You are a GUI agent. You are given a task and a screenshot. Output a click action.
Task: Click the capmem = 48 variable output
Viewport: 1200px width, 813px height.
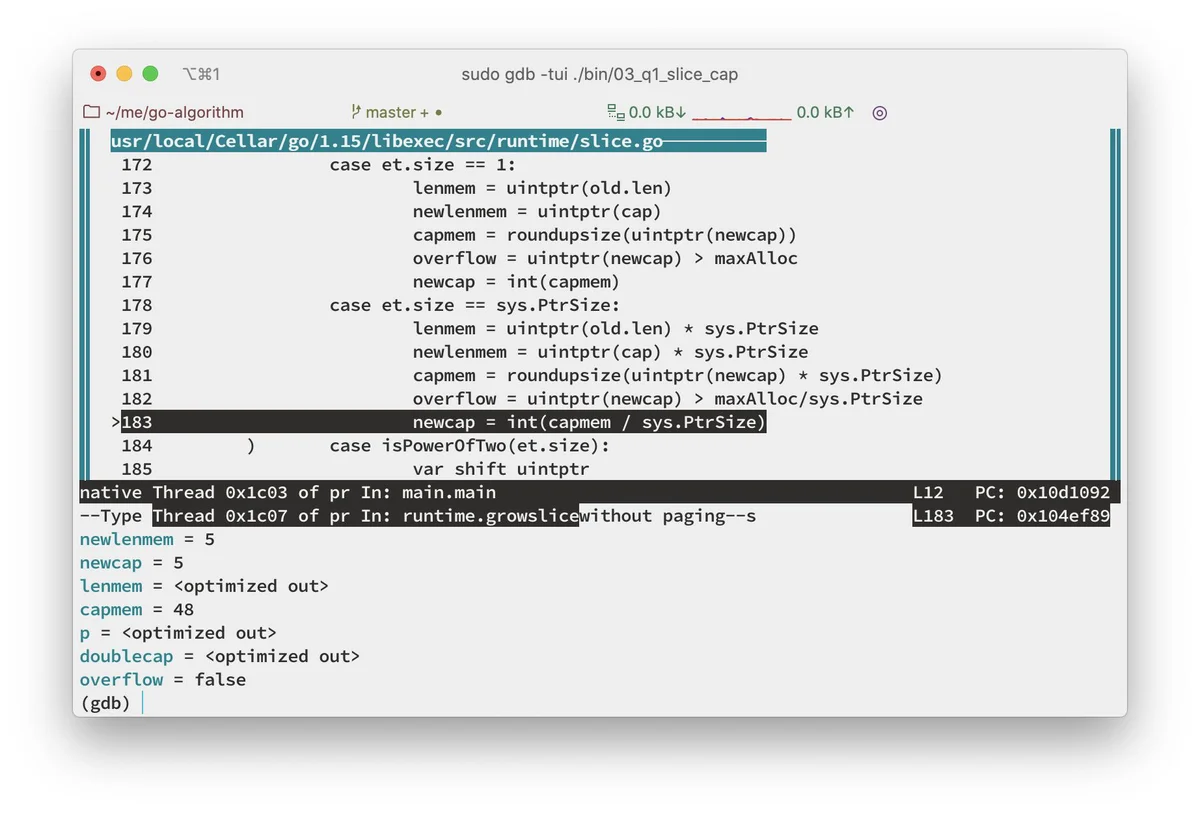[x=137, y=609]
